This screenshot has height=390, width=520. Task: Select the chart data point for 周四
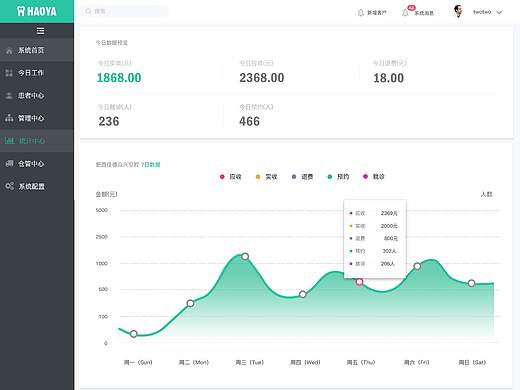click(x=303, y=294)
